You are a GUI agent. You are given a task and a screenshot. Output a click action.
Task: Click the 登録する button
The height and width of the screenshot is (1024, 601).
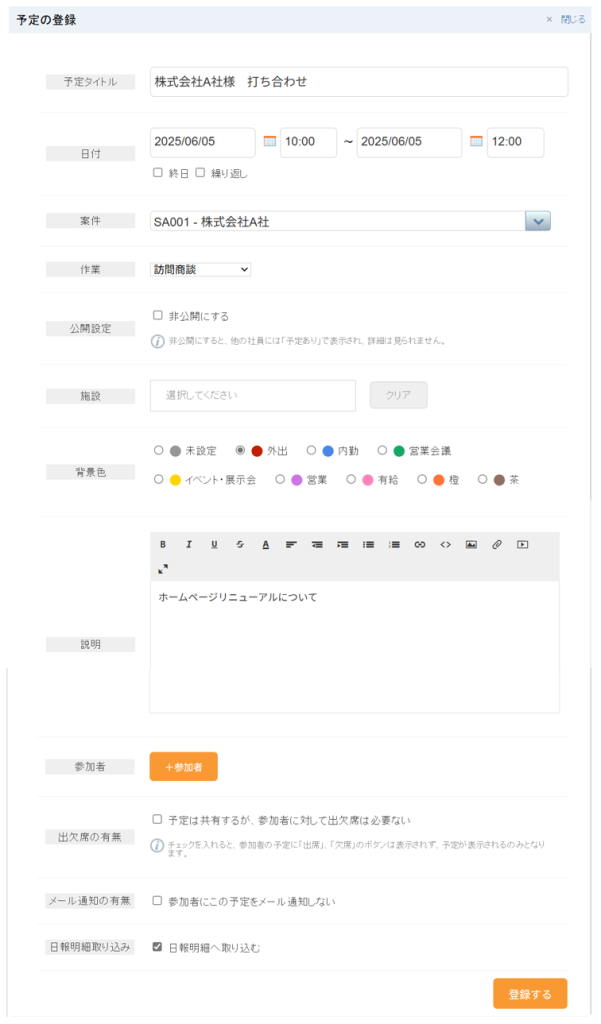530,994
